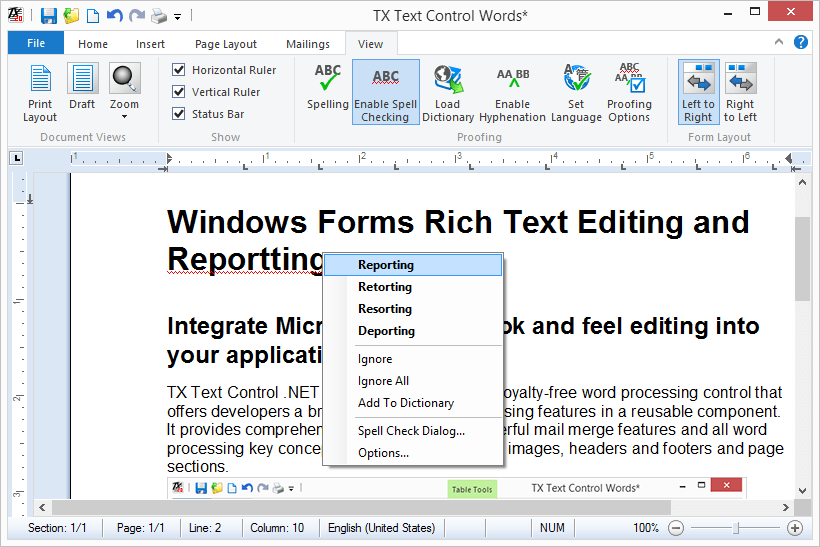Select Add To Dictionary menu entry
The width and height of the screenshot is (820, 547).
coord(406,403)
